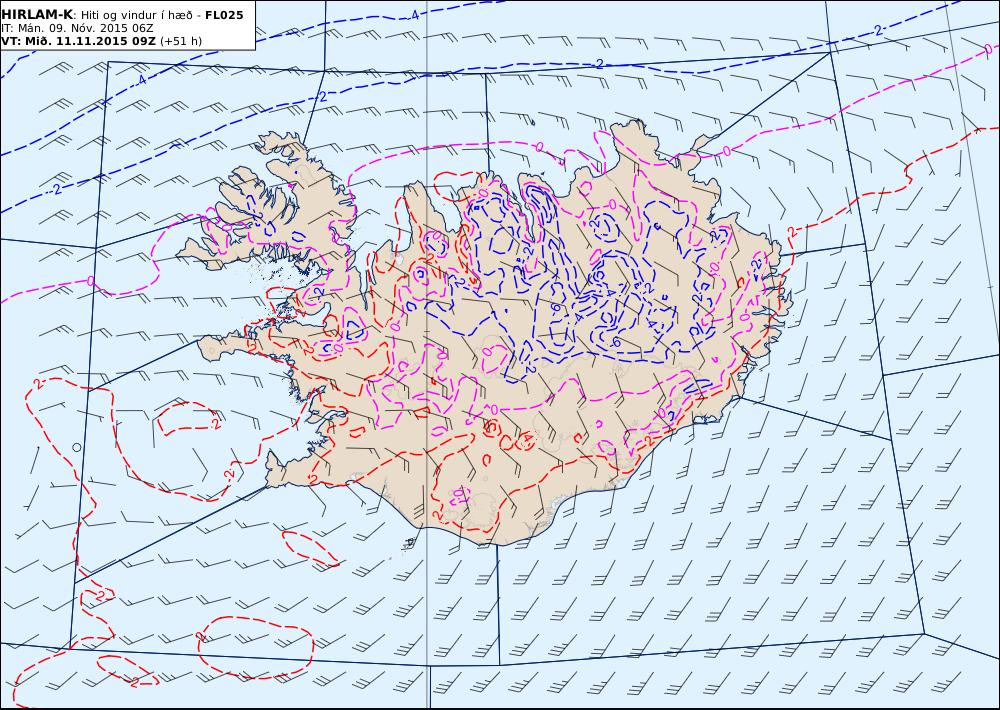Click the 'VT: Mið. 11.11.2015 09Z' valid time
The width and height of the screenshot is (1000, 710).
tap(78, 41)
